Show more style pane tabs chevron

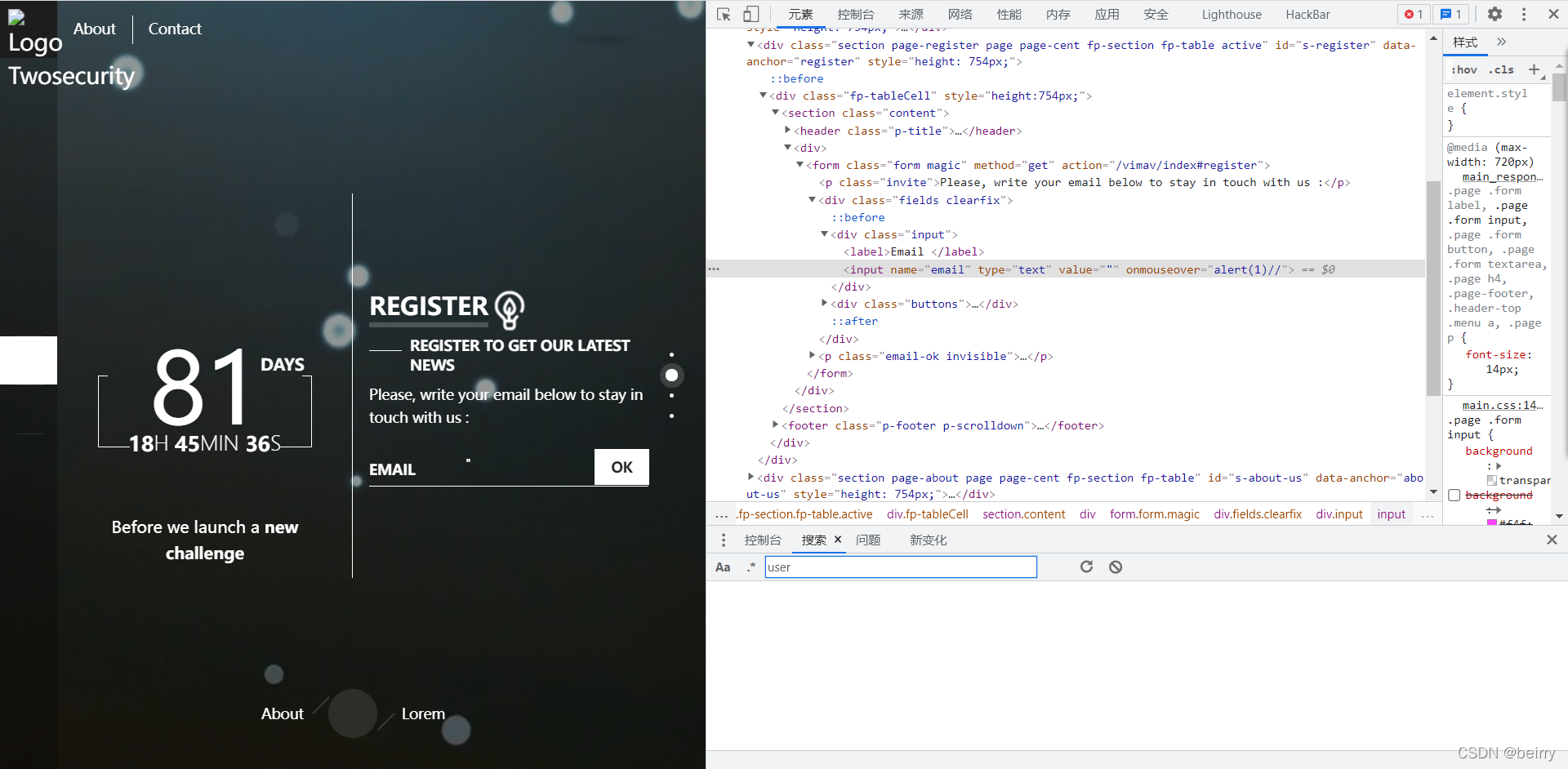pyautogui.click(x=1501, y=42)
